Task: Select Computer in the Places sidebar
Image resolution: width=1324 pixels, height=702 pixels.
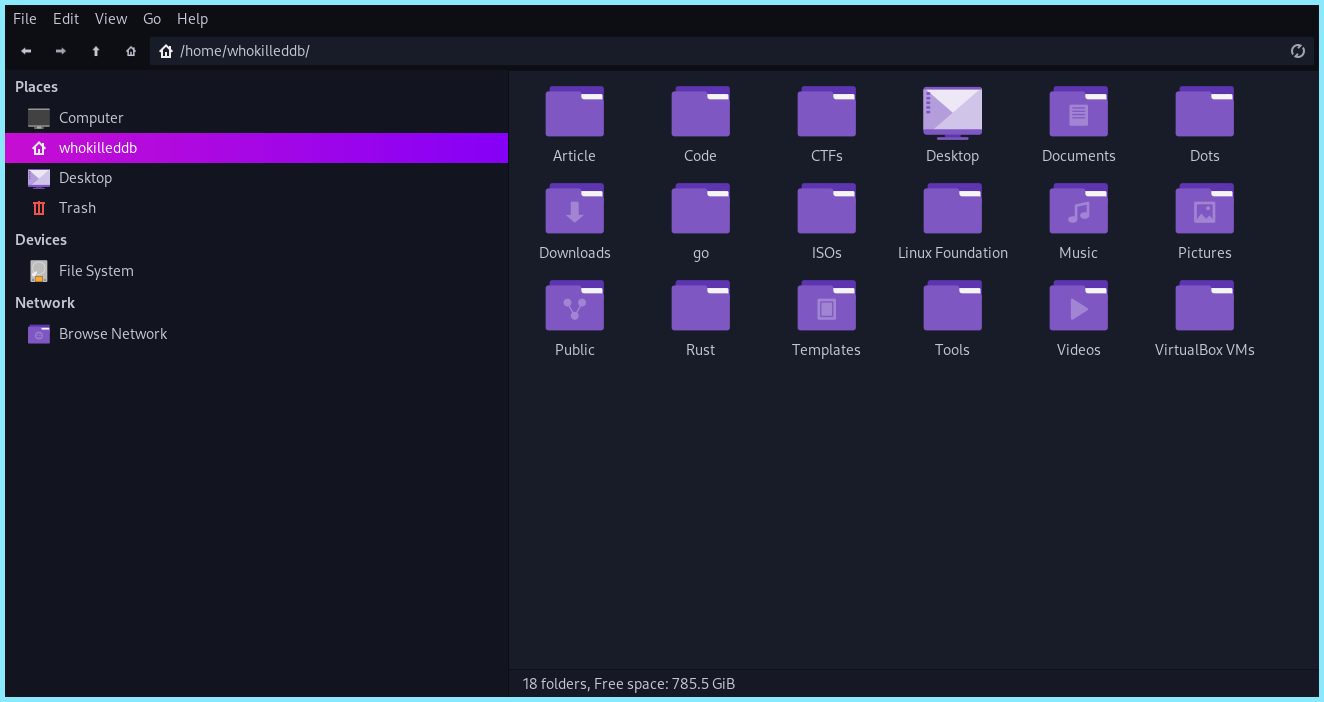Action: [x=90, y=117]
